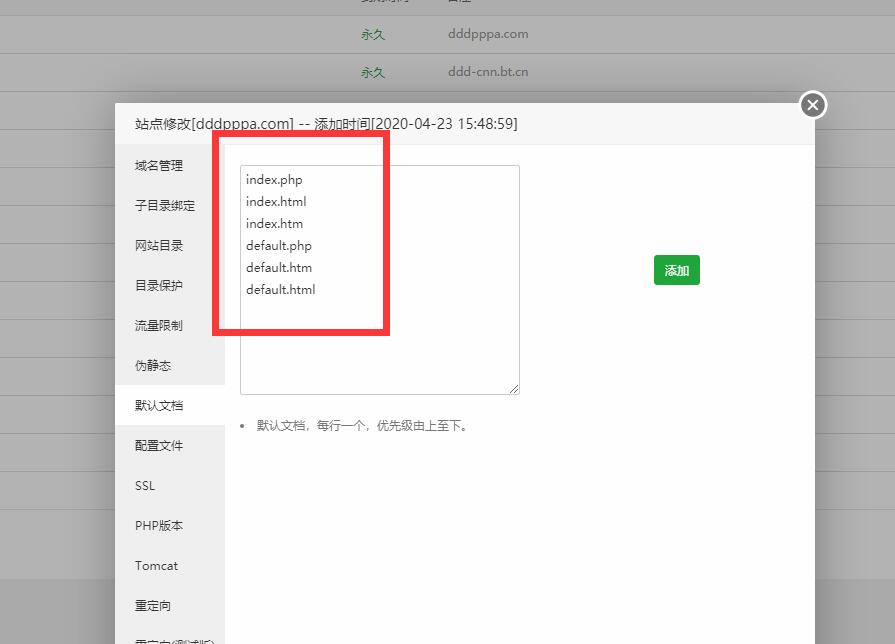Click the textarea resize handle corner
Viewport: 895px width, 644px height.
pos(514,388)
